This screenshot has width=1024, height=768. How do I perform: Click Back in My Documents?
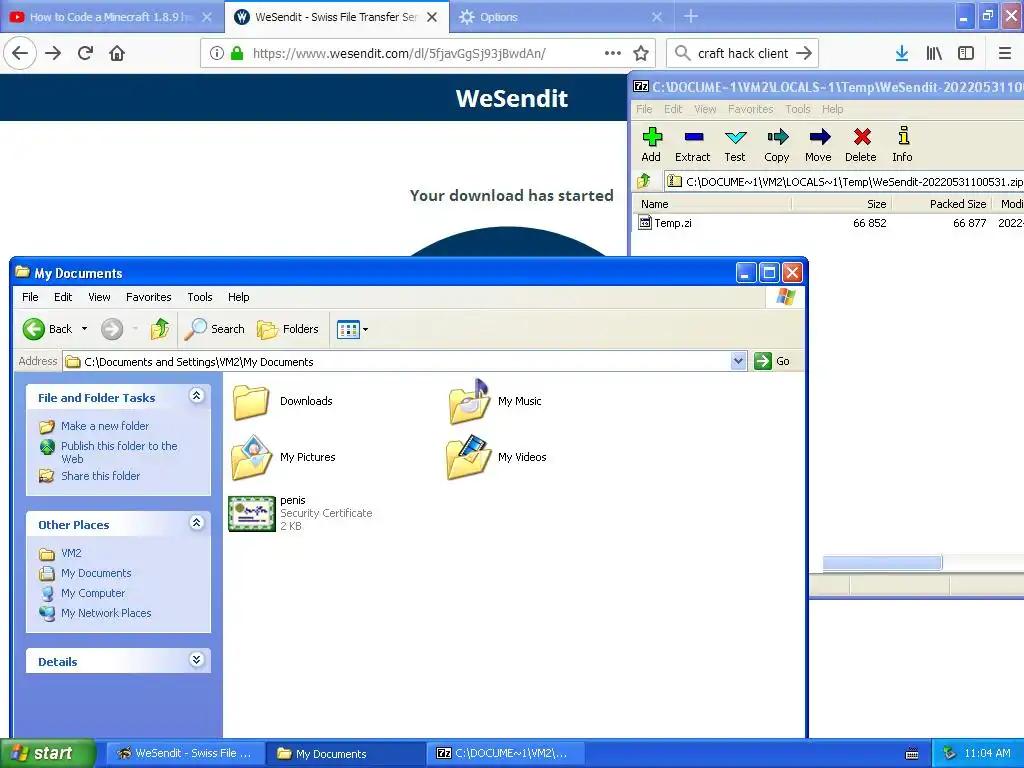(47, 328)
